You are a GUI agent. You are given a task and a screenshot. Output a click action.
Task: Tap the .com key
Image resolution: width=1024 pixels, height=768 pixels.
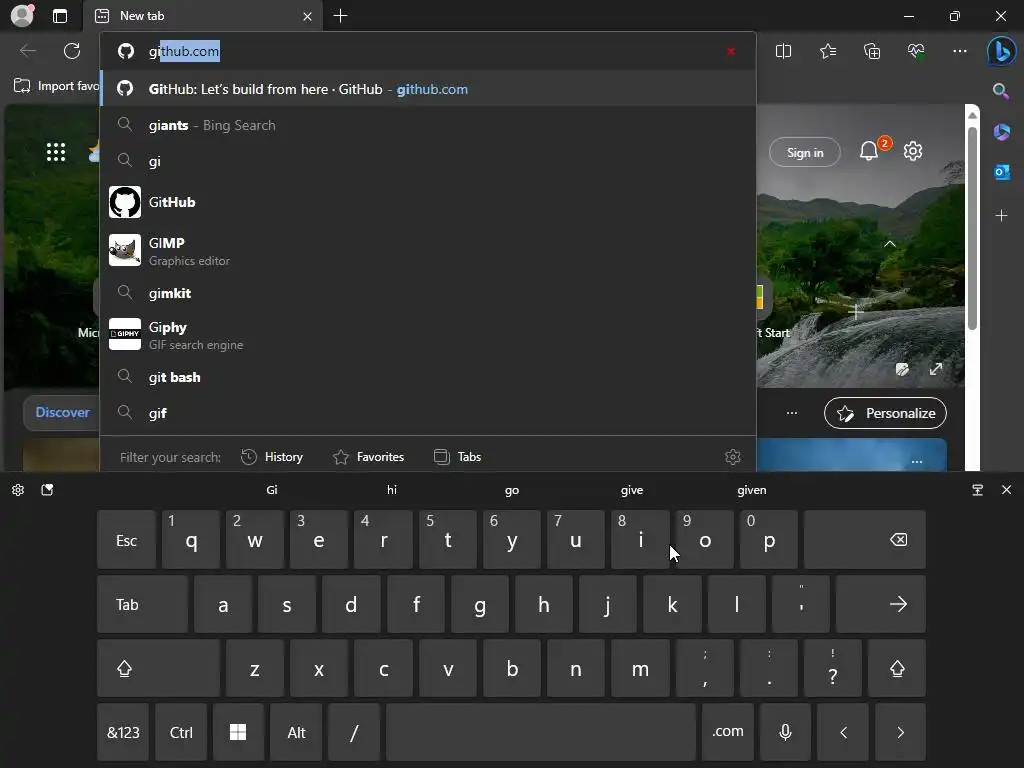[728, 732]
